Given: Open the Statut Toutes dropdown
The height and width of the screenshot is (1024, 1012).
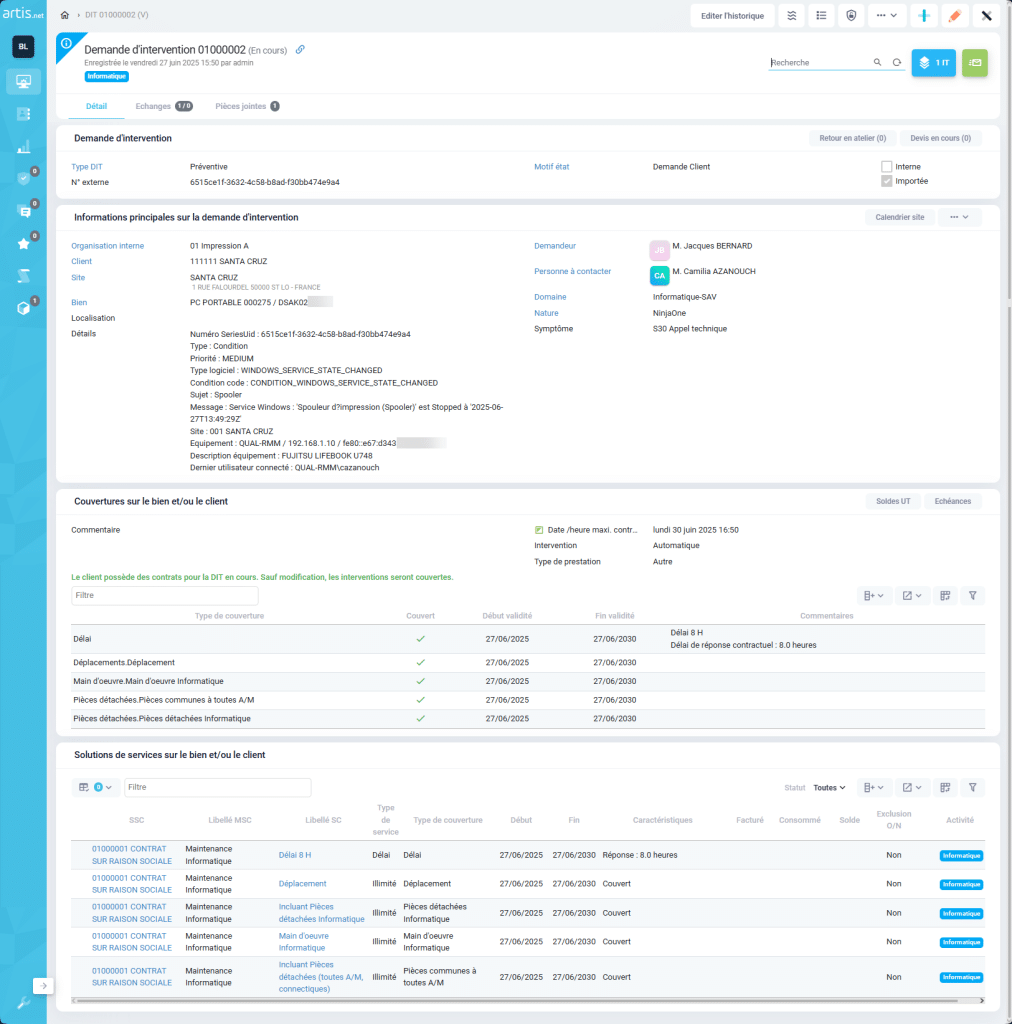Looking at the screenshot, I should point(829,788).
